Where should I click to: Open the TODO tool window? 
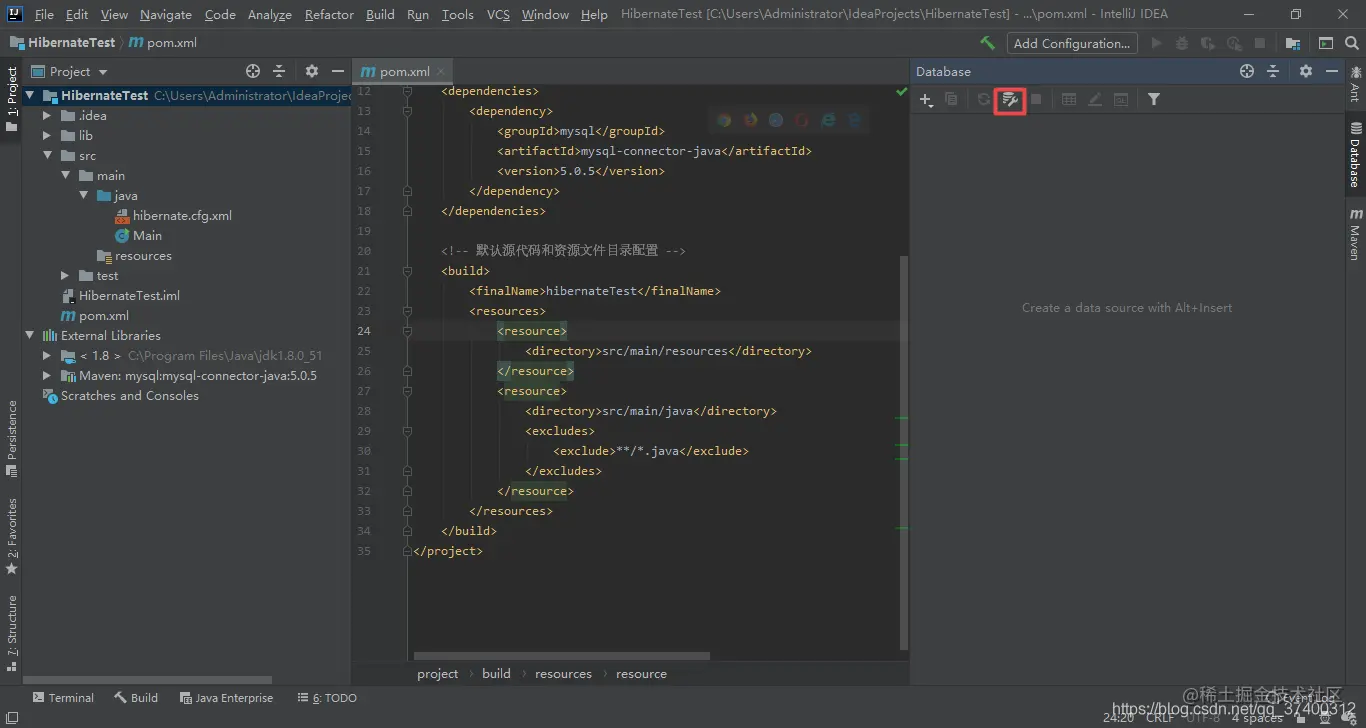[327, 698]
